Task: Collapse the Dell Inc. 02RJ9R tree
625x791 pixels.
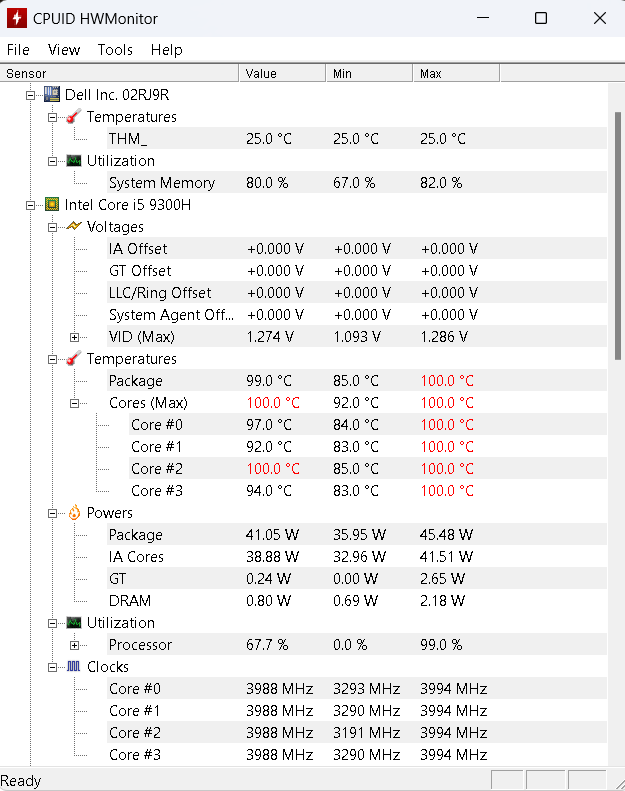Action: [30, 95]
